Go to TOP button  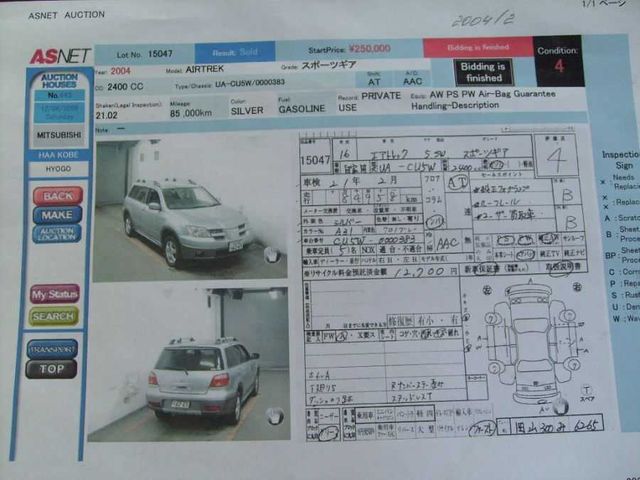(51, 369)
